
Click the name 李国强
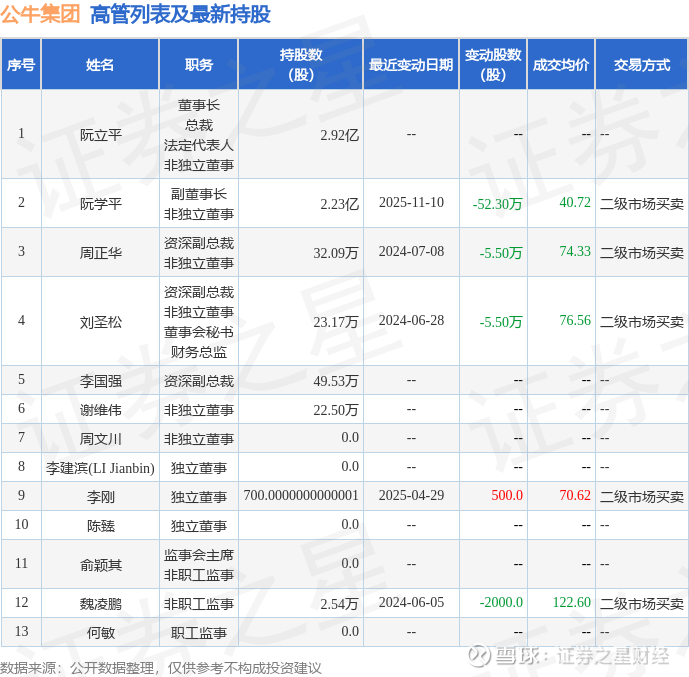101,380
